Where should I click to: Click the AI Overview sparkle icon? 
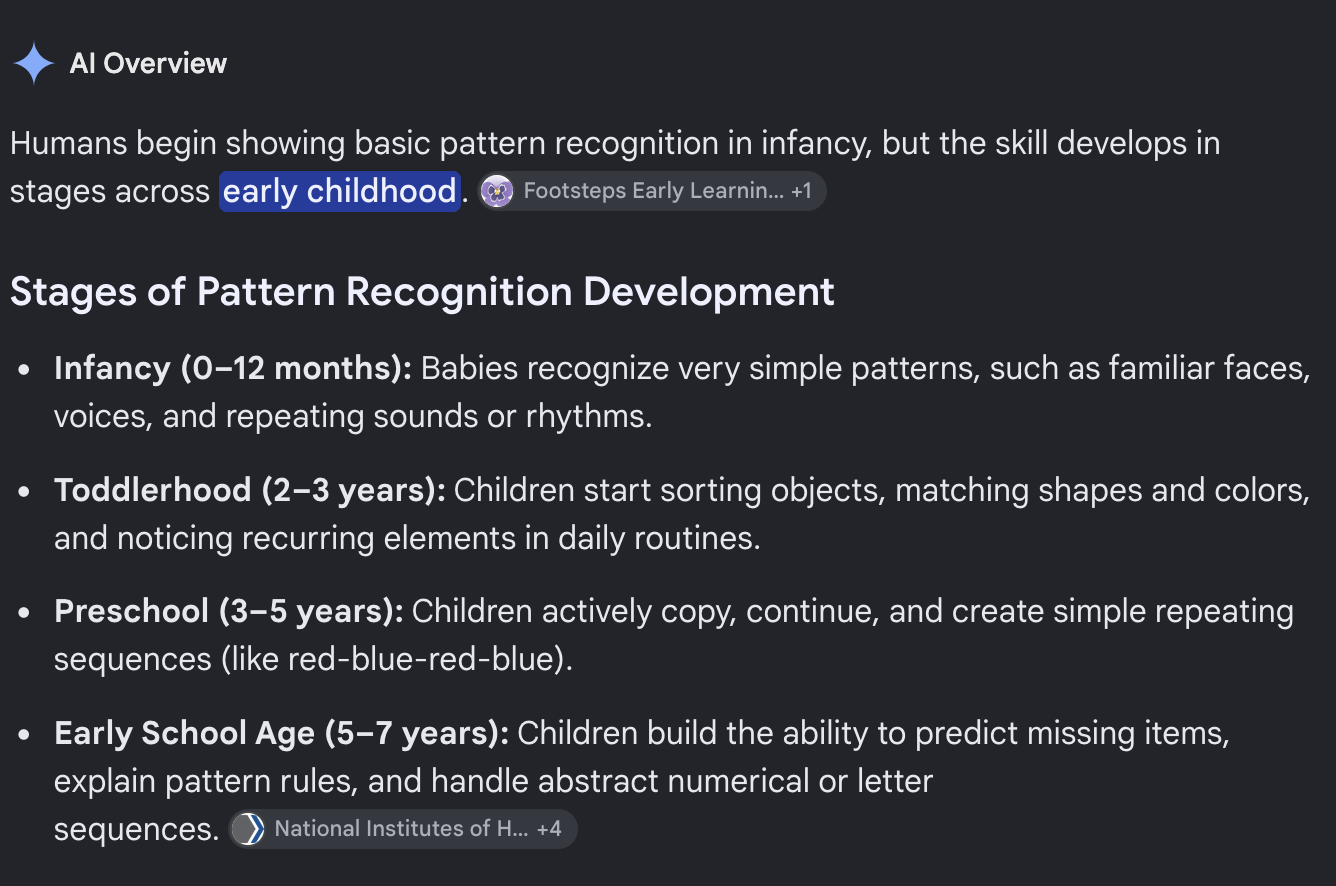point(34,63)
